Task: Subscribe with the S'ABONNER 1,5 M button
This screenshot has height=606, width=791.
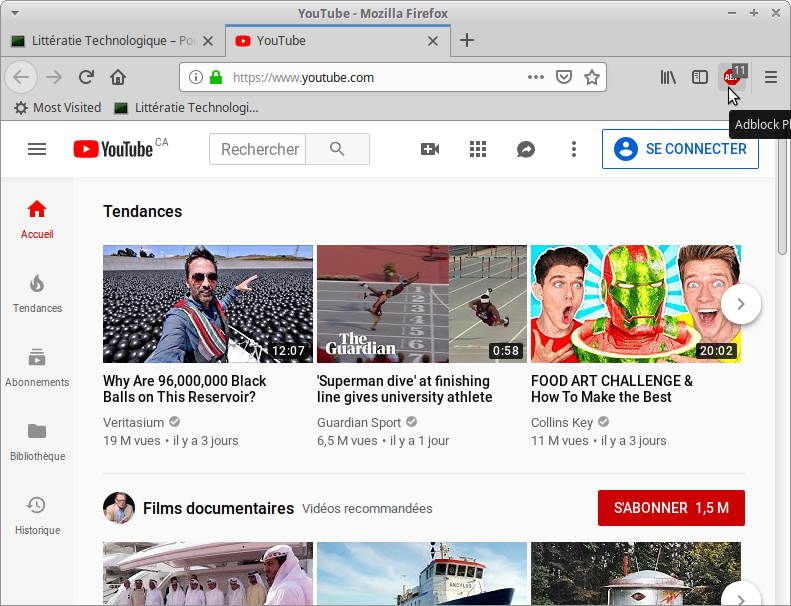Action: click(x=670, y=508)
